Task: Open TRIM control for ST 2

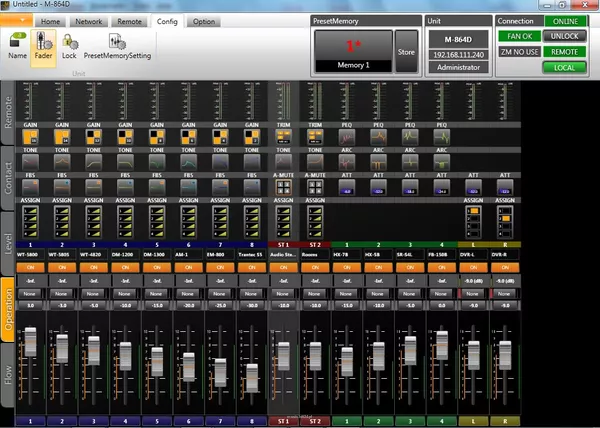Action: 315,137
